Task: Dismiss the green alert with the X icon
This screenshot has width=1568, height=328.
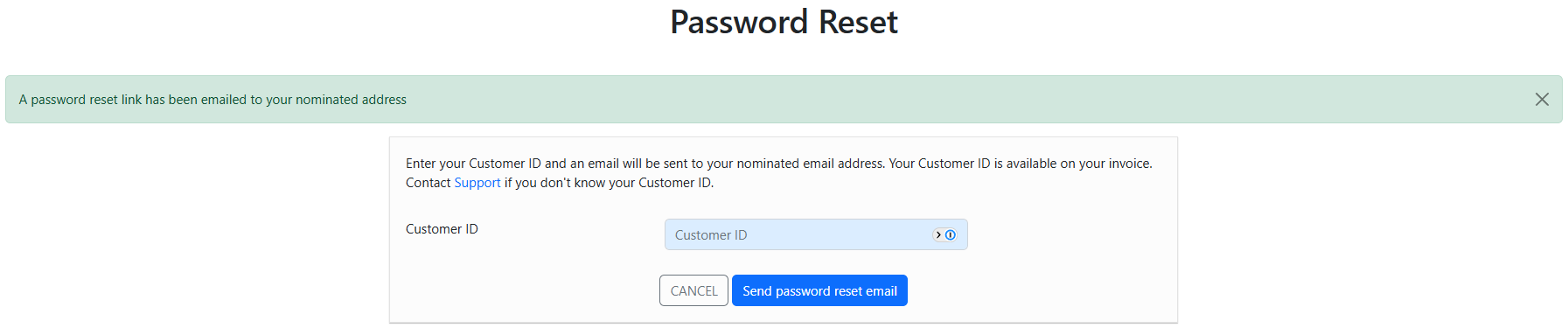Action: coord(1542,100)
